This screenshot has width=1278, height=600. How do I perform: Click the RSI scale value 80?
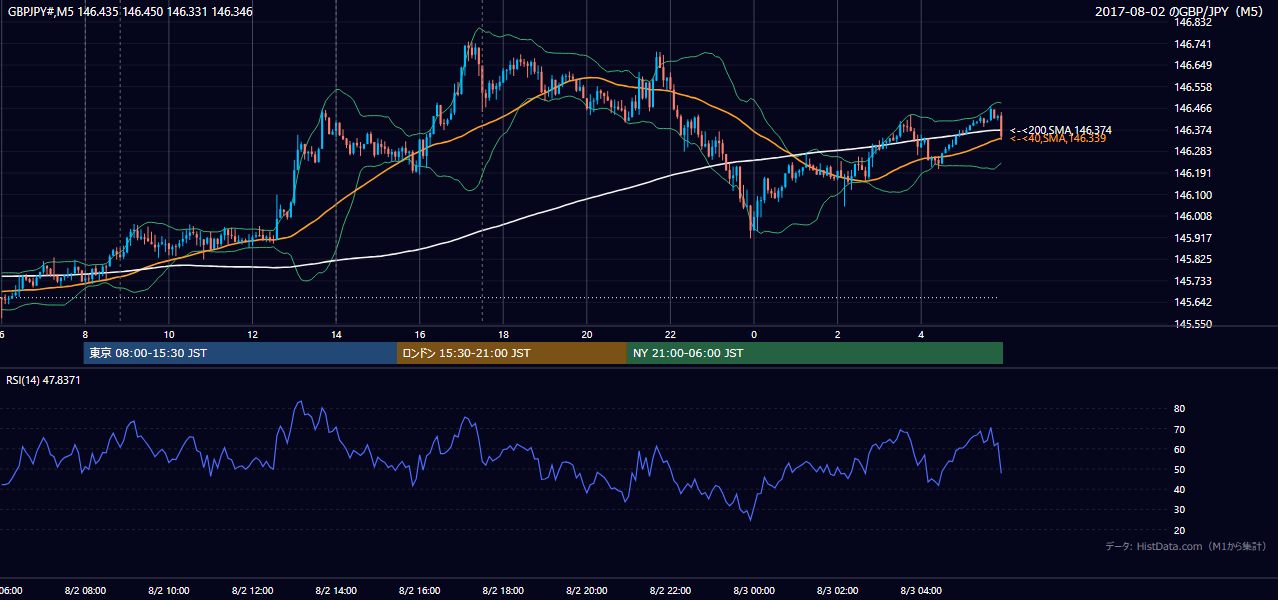[x=1179, y=409]
